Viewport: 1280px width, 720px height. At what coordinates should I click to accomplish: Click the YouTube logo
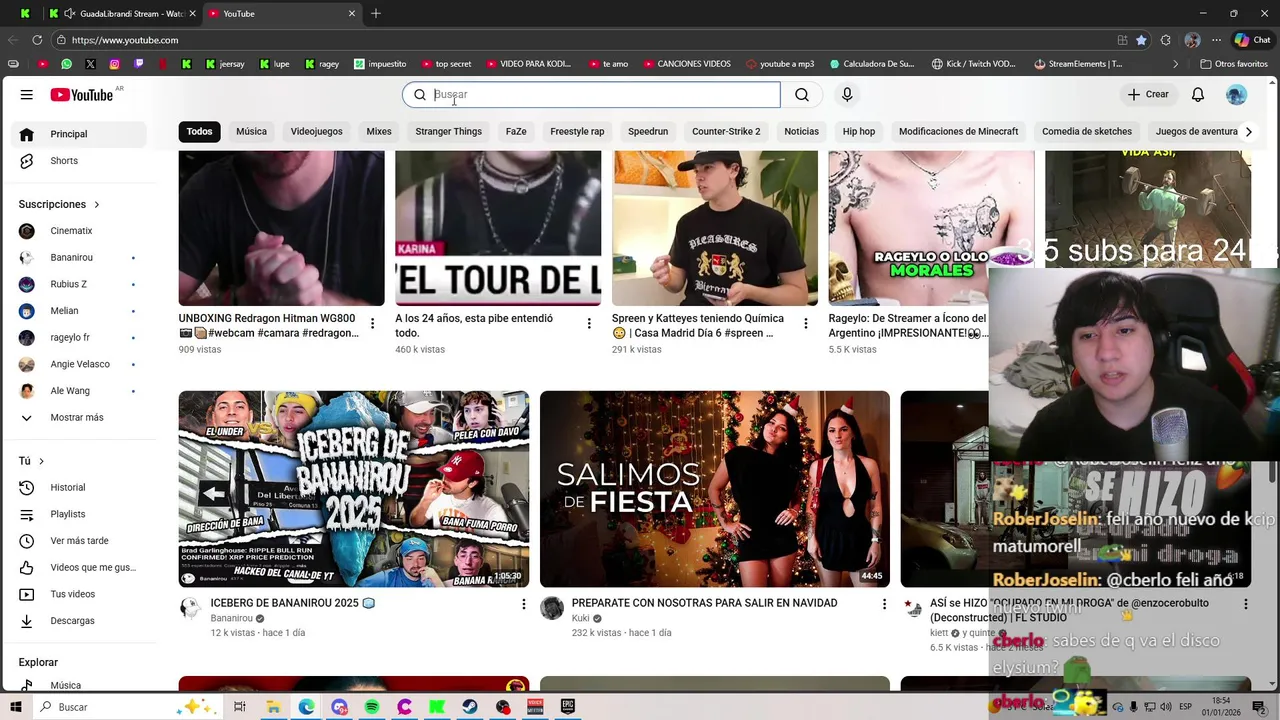point(82,94)
